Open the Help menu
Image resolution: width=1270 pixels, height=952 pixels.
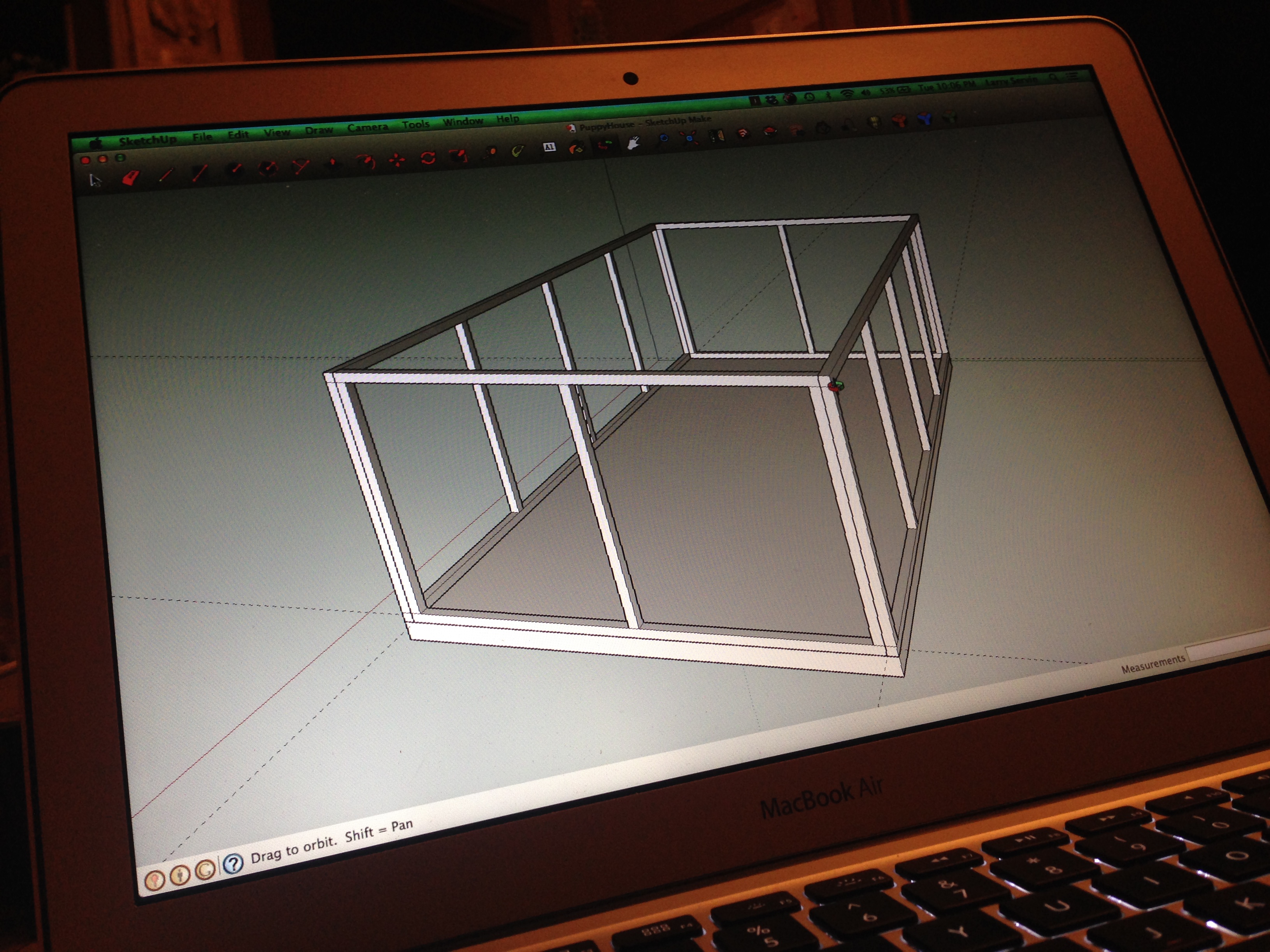click(x=507, y=118)
